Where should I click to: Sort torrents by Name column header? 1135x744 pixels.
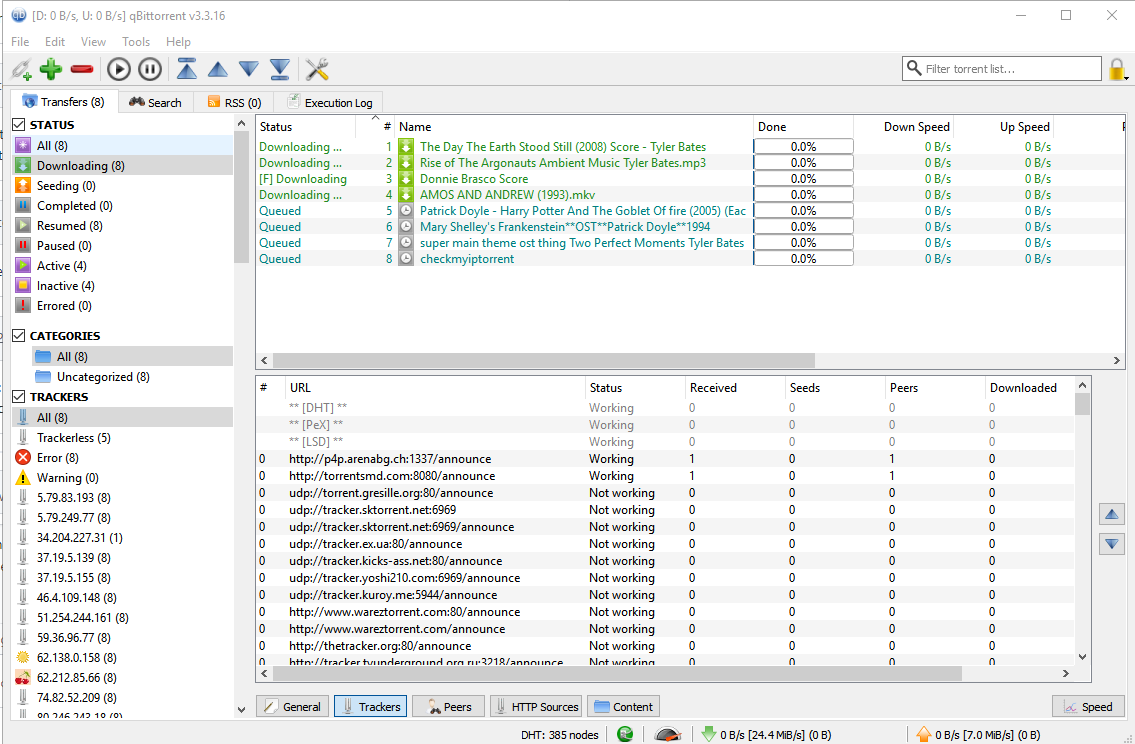[x=574, y=127]
